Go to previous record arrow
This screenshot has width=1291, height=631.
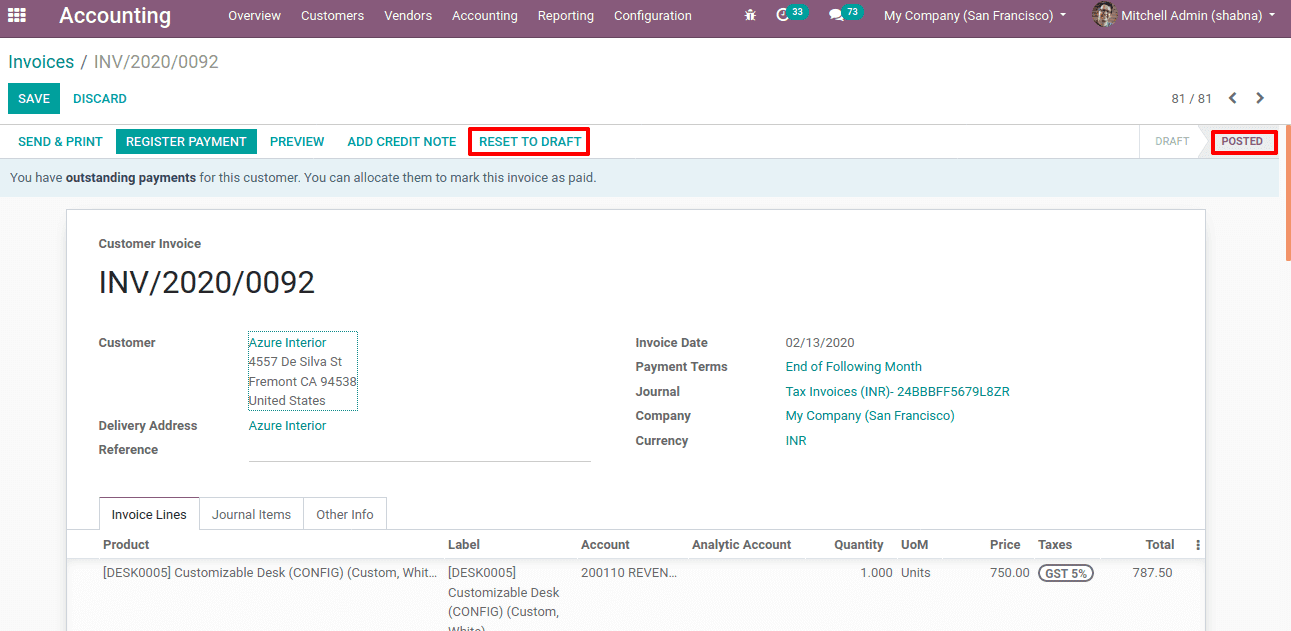pos(1233,98)
